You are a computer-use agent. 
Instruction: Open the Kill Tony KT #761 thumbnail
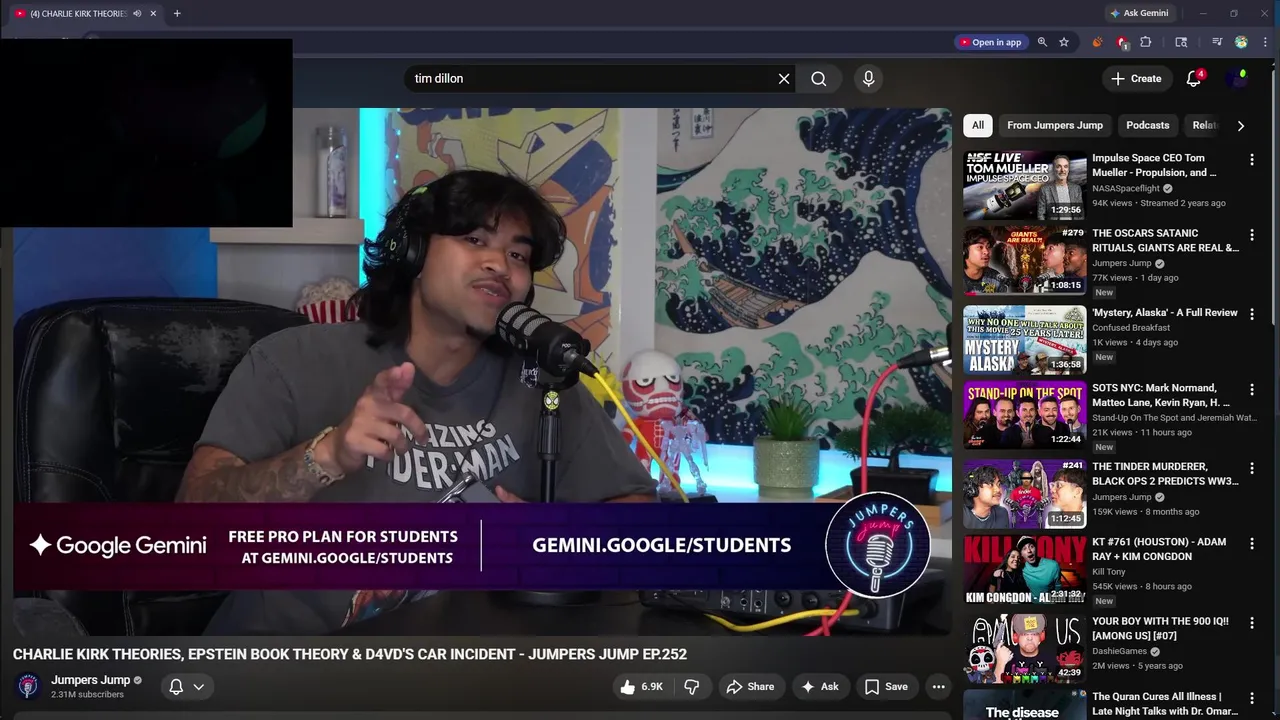pos(1024,569)
